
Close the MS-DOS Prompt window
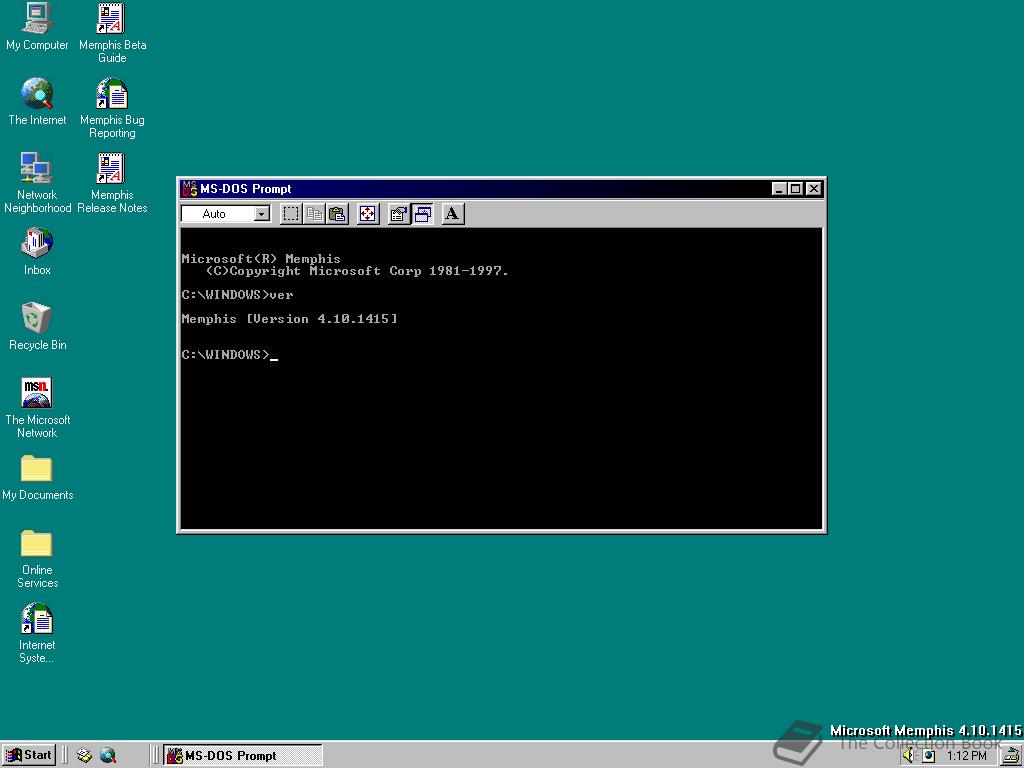[813, 189]
